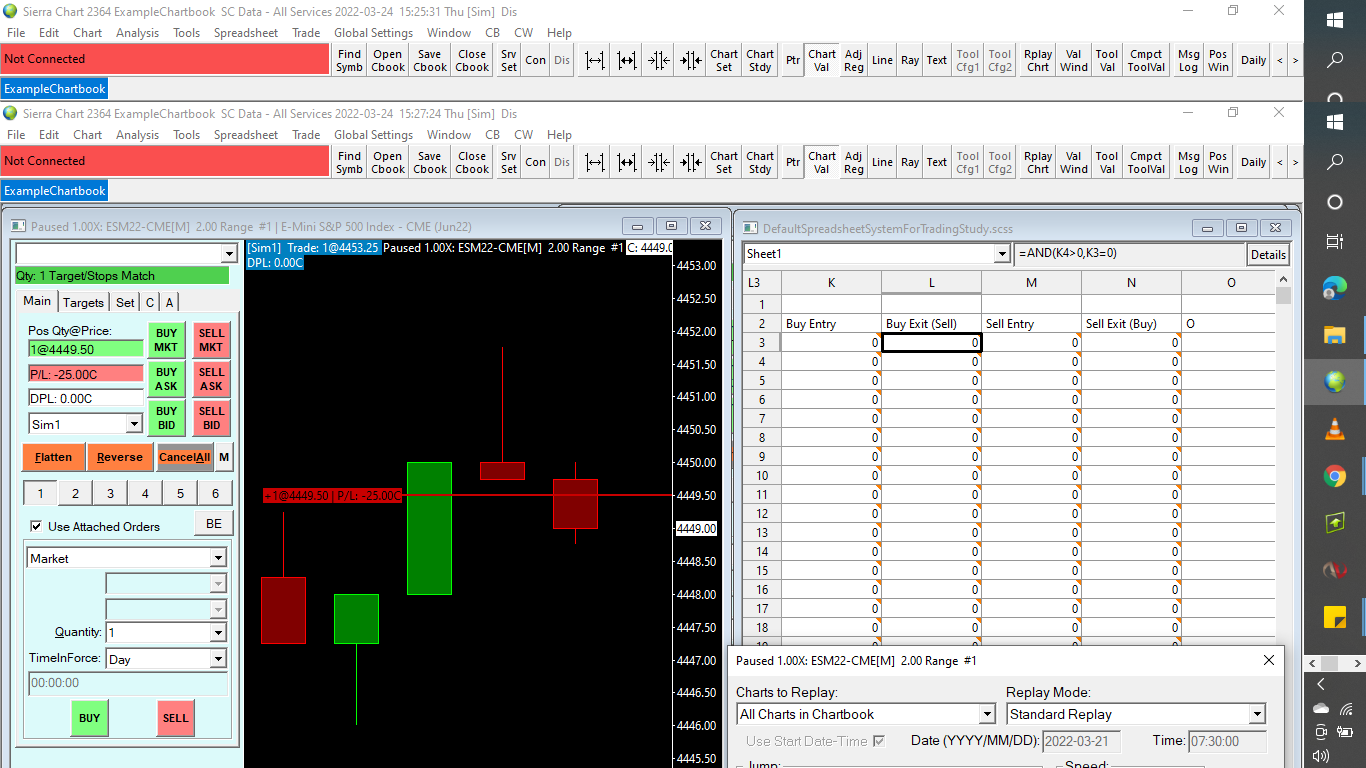Click the Details button beside the formula box
Viewport: 1366px width, 768px height.
point(1268,254)
